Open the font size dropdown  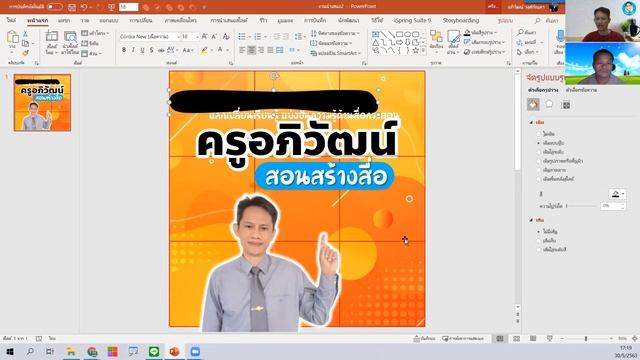tap(197, 37)
